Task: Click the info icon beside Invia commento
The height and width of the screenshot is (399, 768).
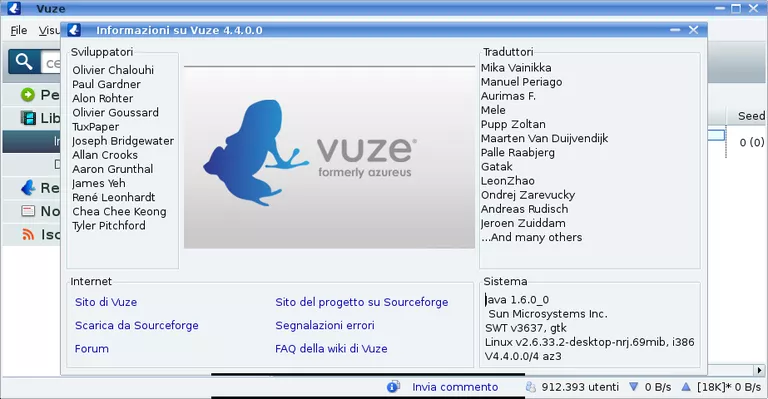Action: [x=393, y=387]
